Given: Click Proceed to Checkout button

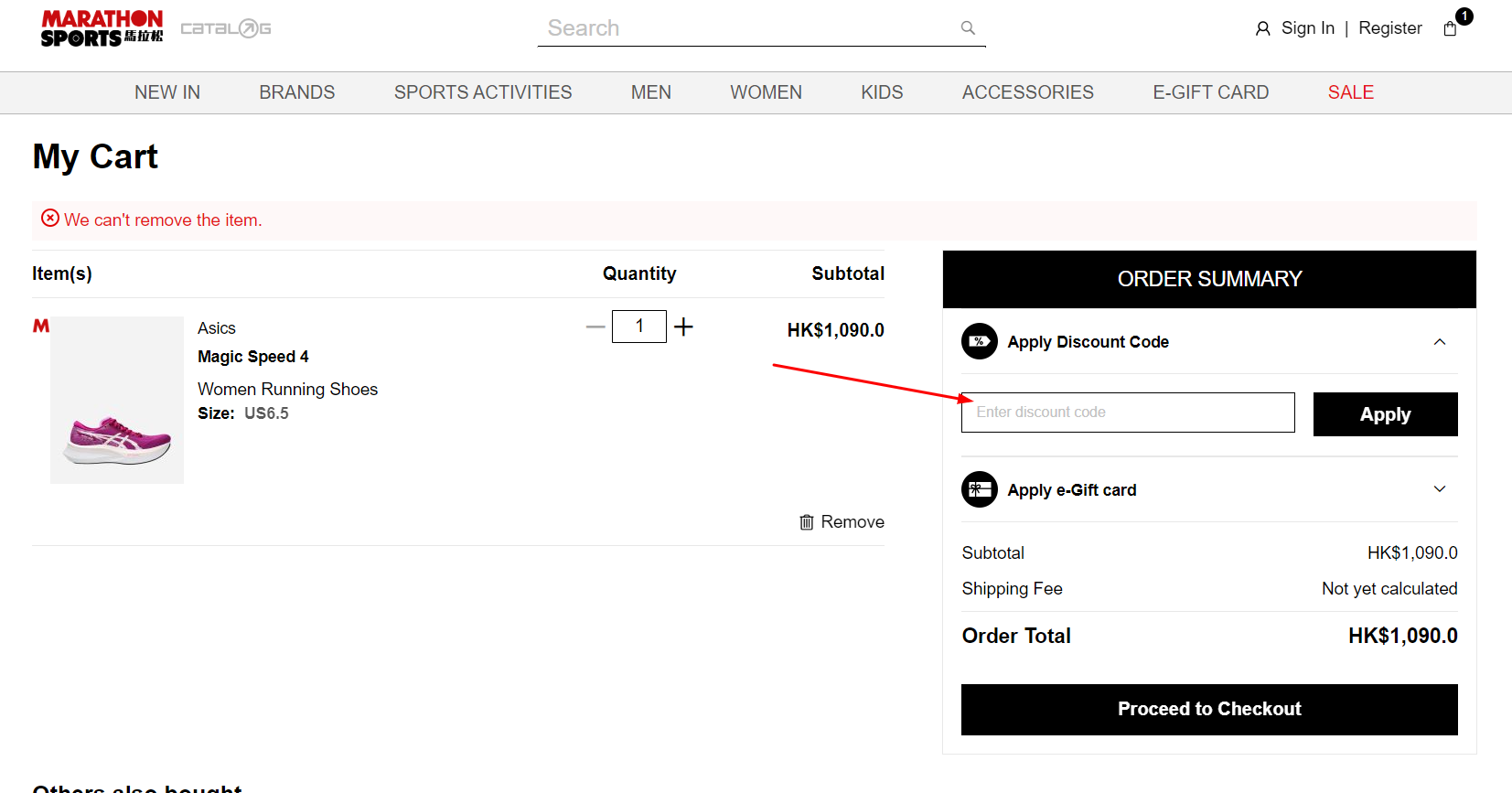Looking at the screenshot, I should click(x=1209, y=710).
